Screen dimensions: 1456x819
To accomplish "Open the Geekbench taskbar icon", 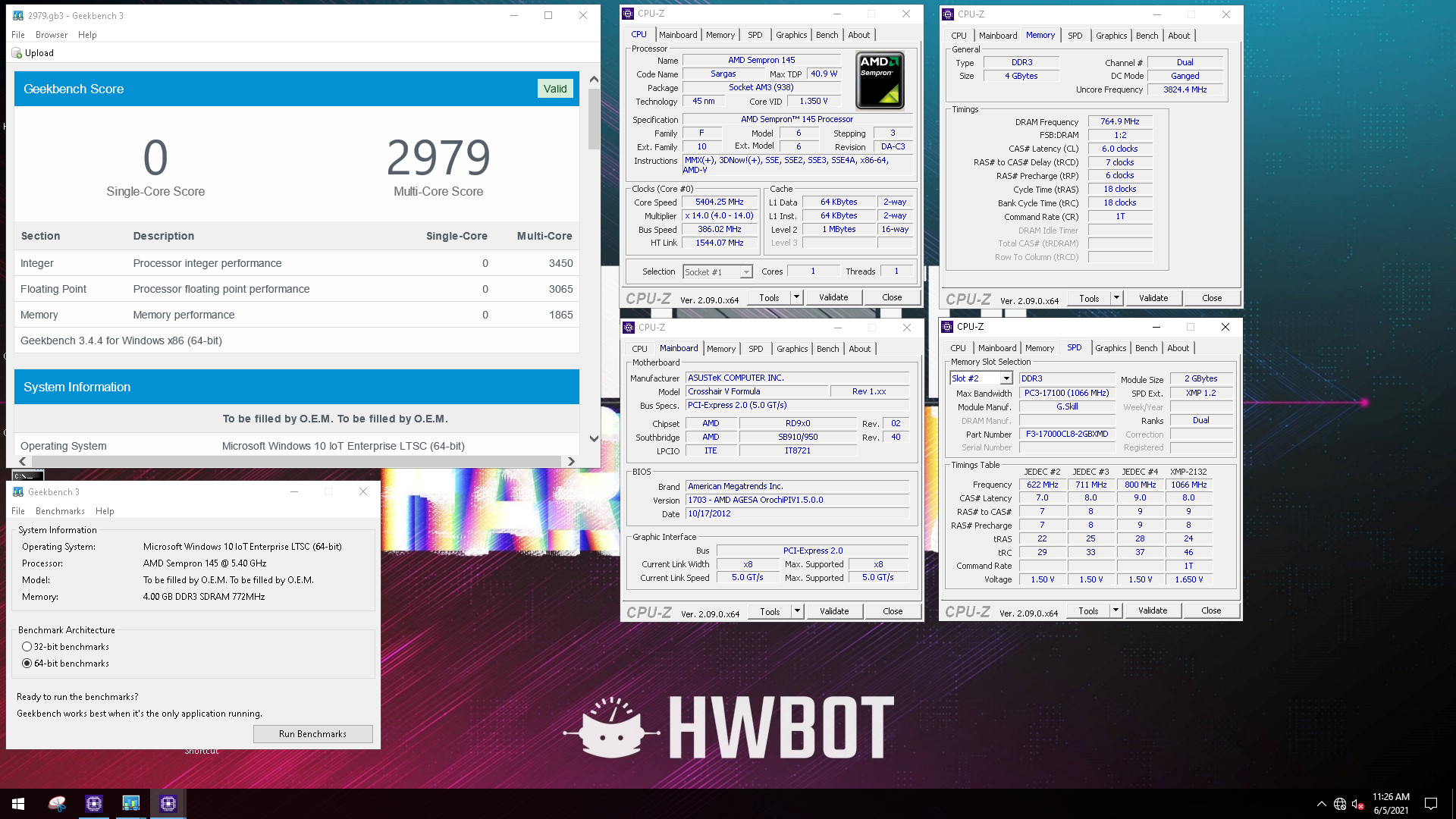I will [x=131, y=803].
